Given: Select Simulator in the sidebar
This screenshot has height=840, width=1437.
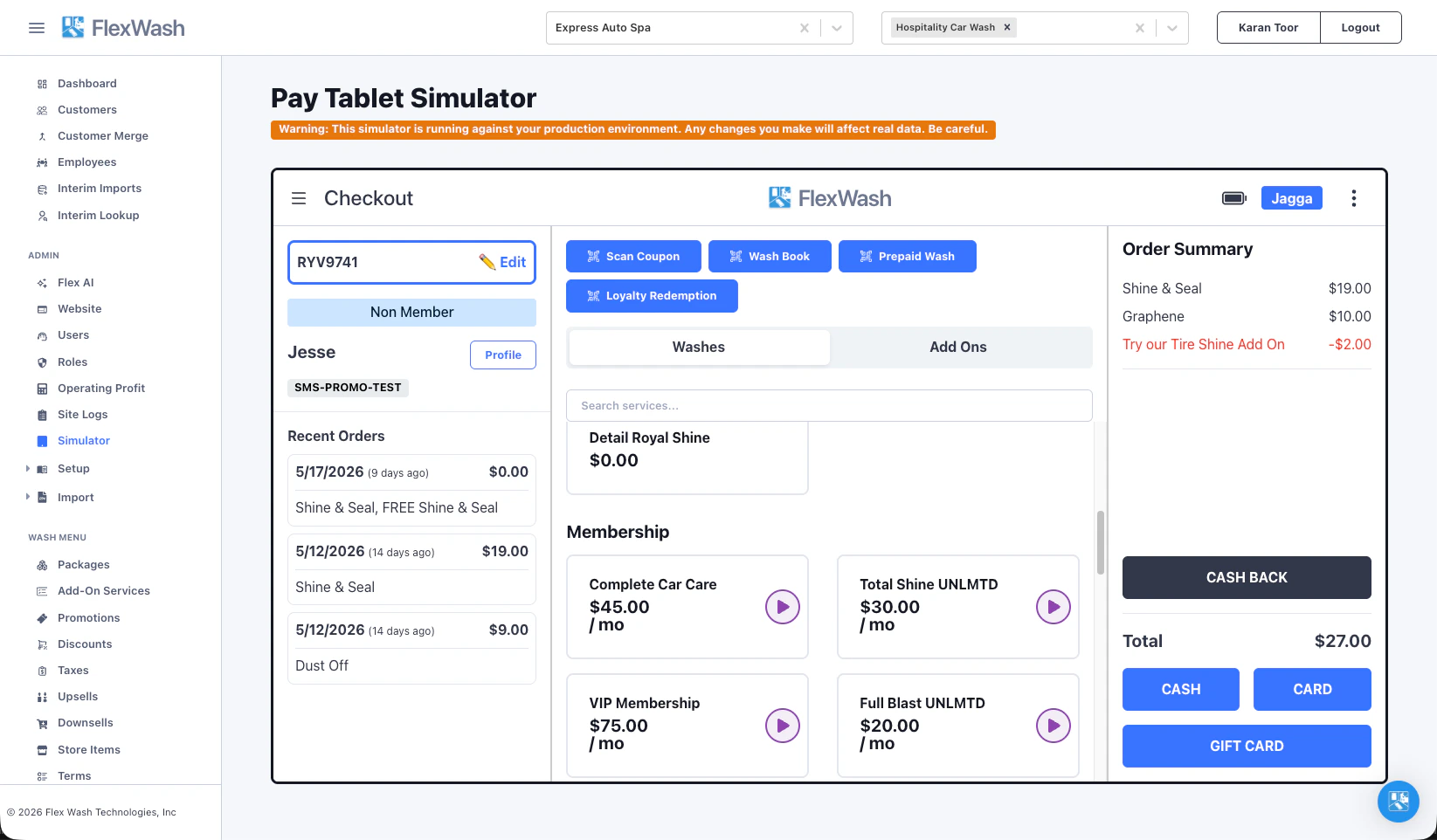Looking at the screenshot, I should coord(84,441).
